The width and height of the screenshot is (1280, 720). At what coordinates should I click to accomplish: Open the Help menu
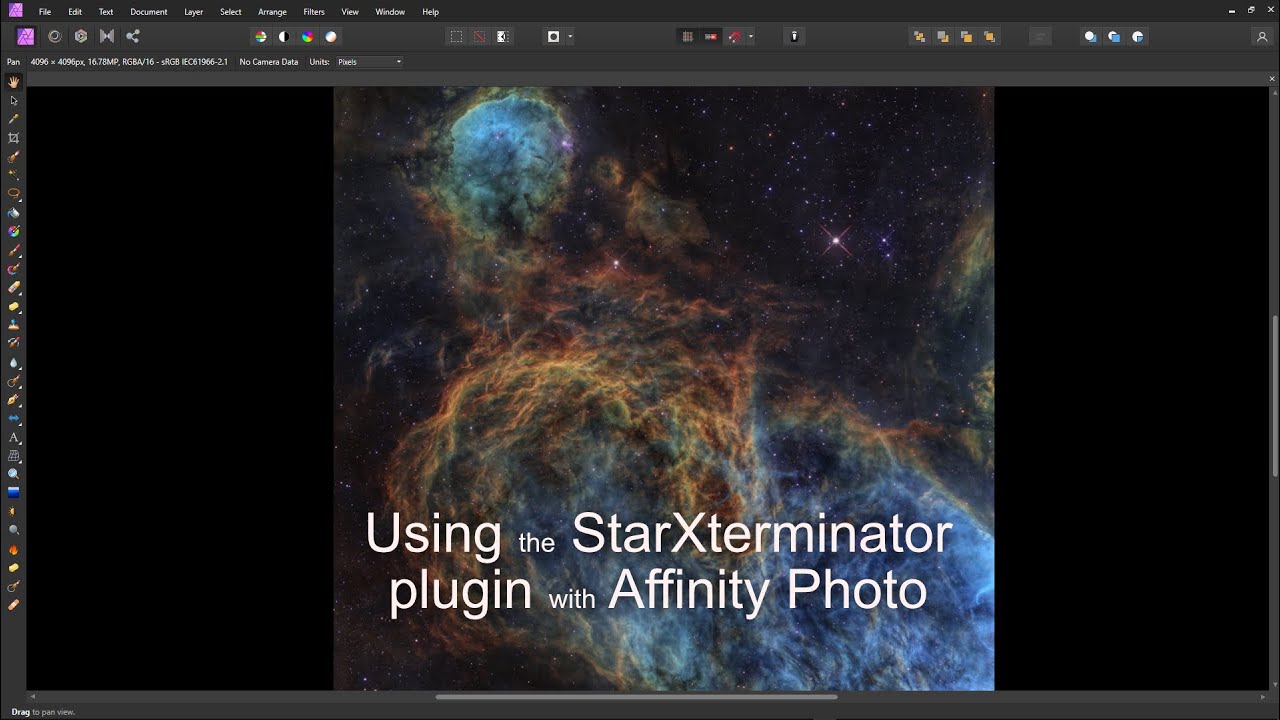pyautogui.click(x=431, y=12)
